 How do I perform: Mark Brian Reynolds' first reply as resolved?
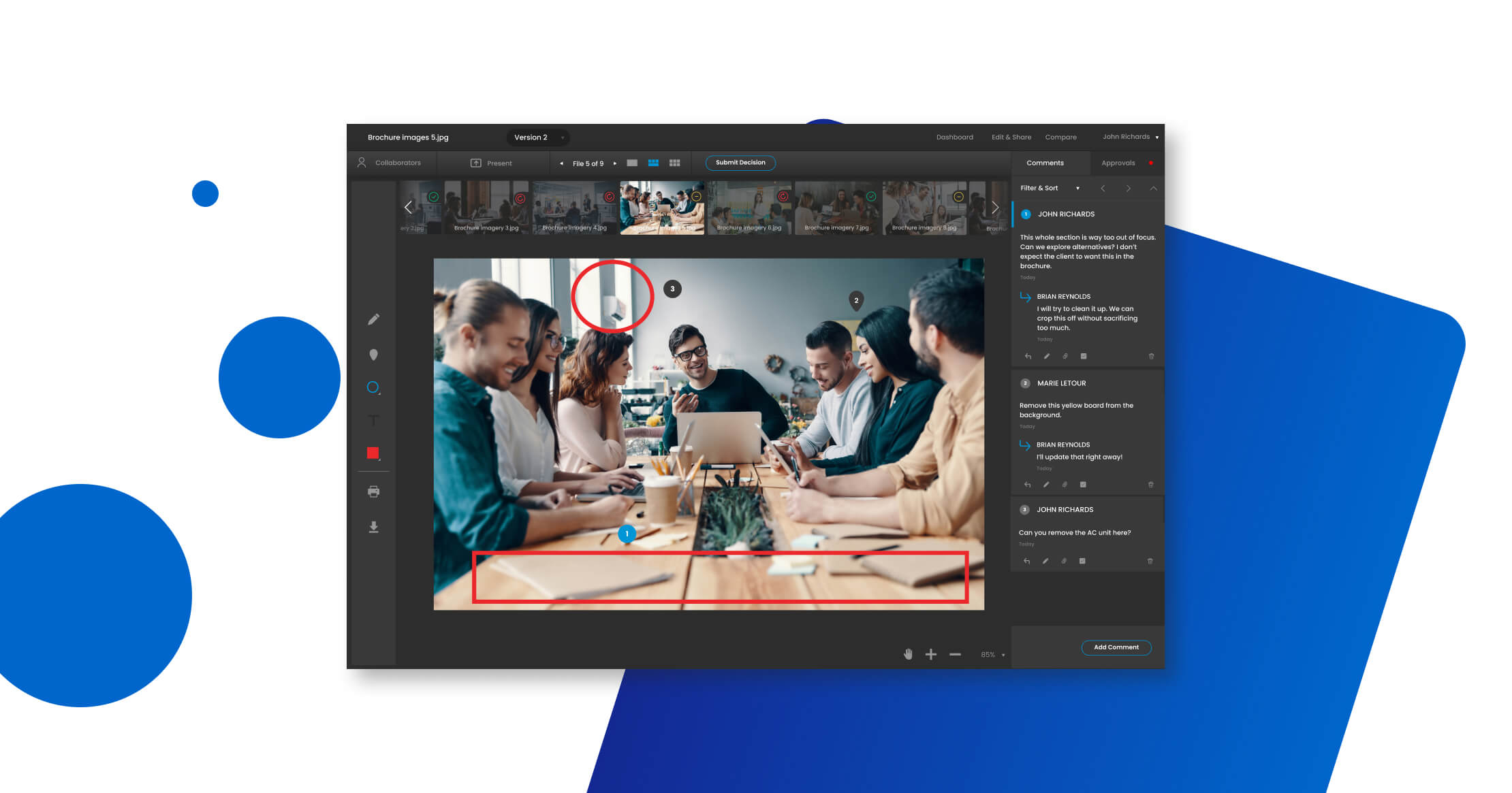(1084, 356)
